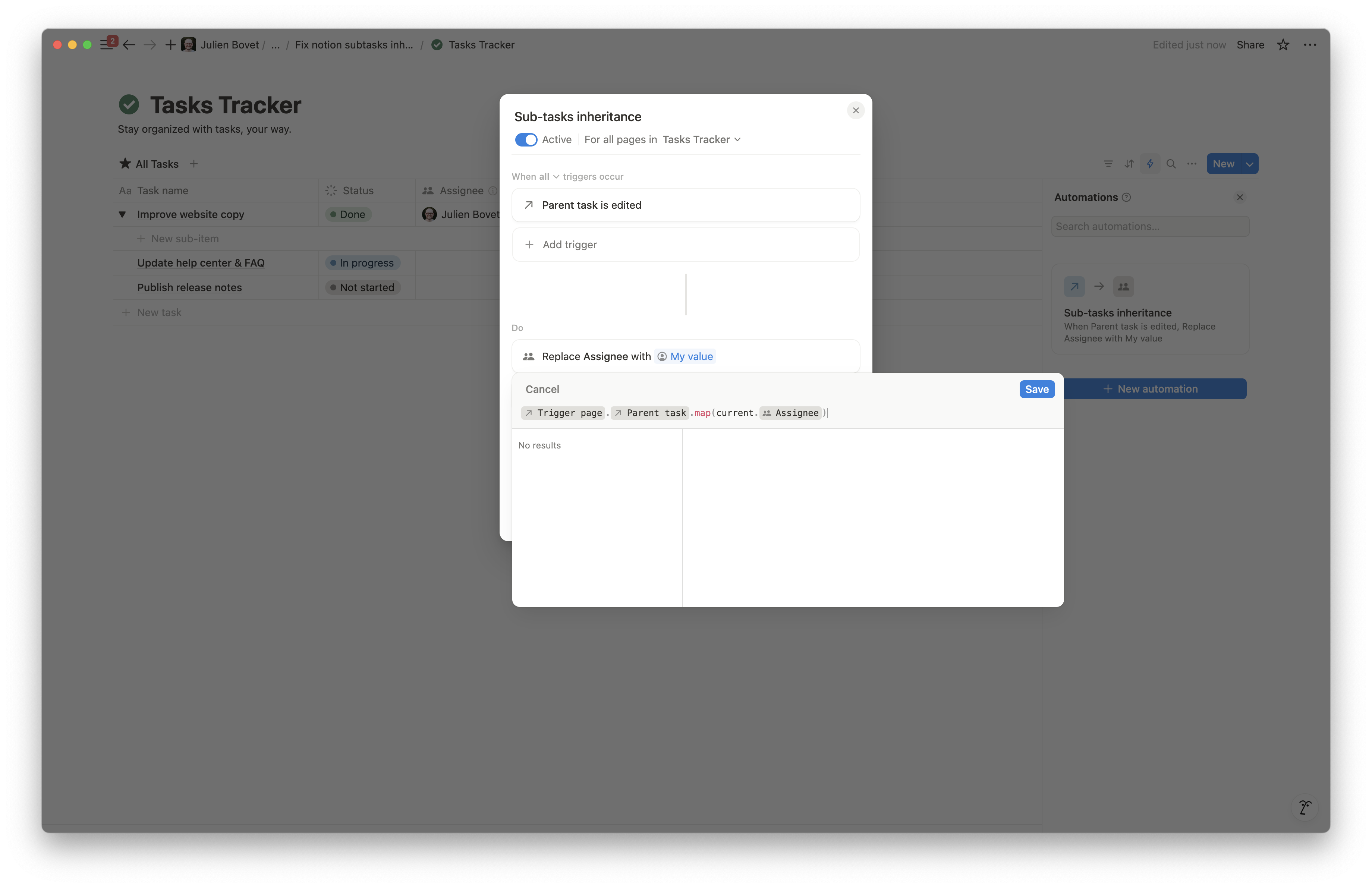Toggle the Active automation switch off
This screenshot has width=1372, height=888.
(526, 140)
